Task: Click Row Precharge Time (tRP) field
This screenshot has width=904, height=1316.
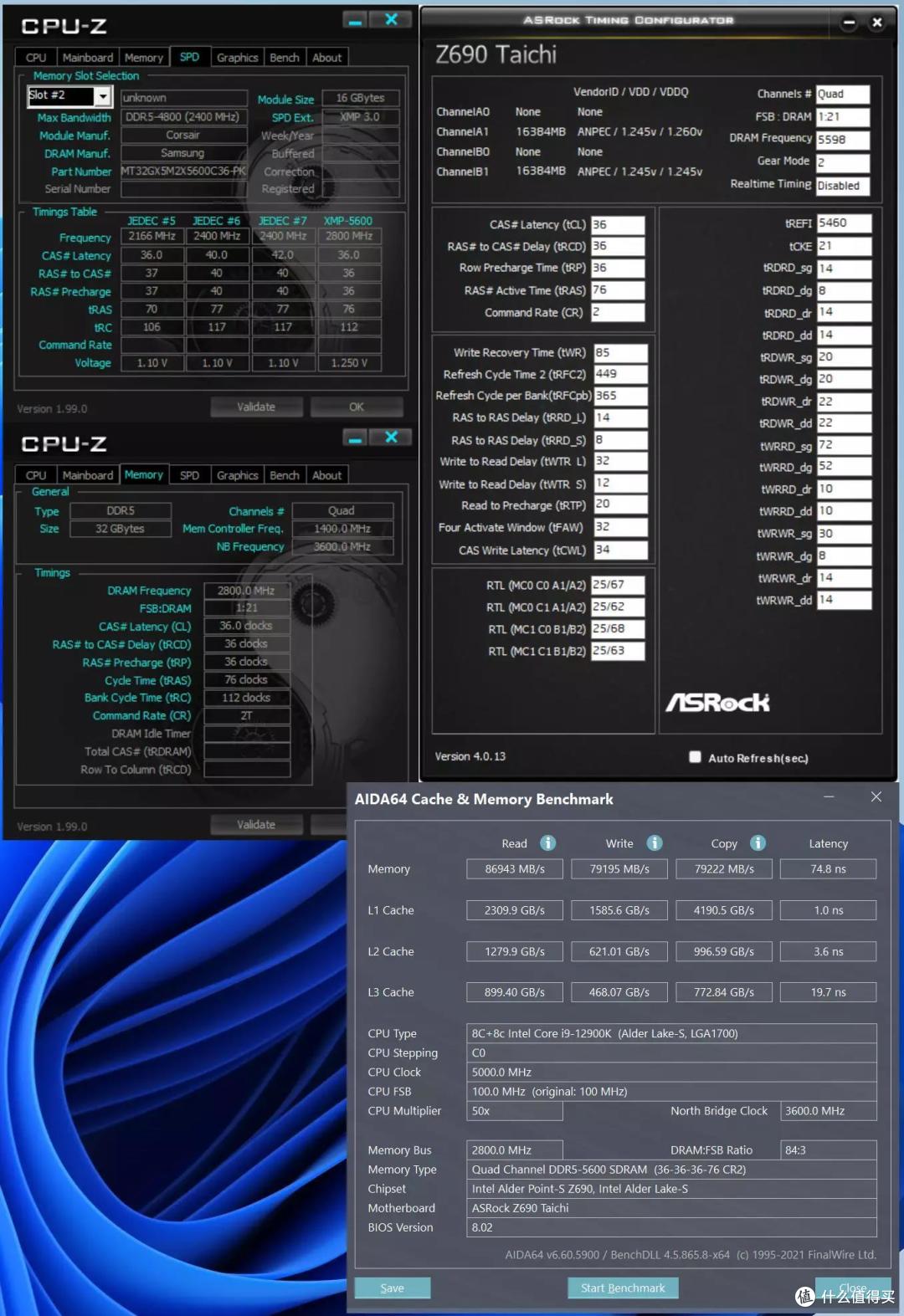Action: click(618, 269)
